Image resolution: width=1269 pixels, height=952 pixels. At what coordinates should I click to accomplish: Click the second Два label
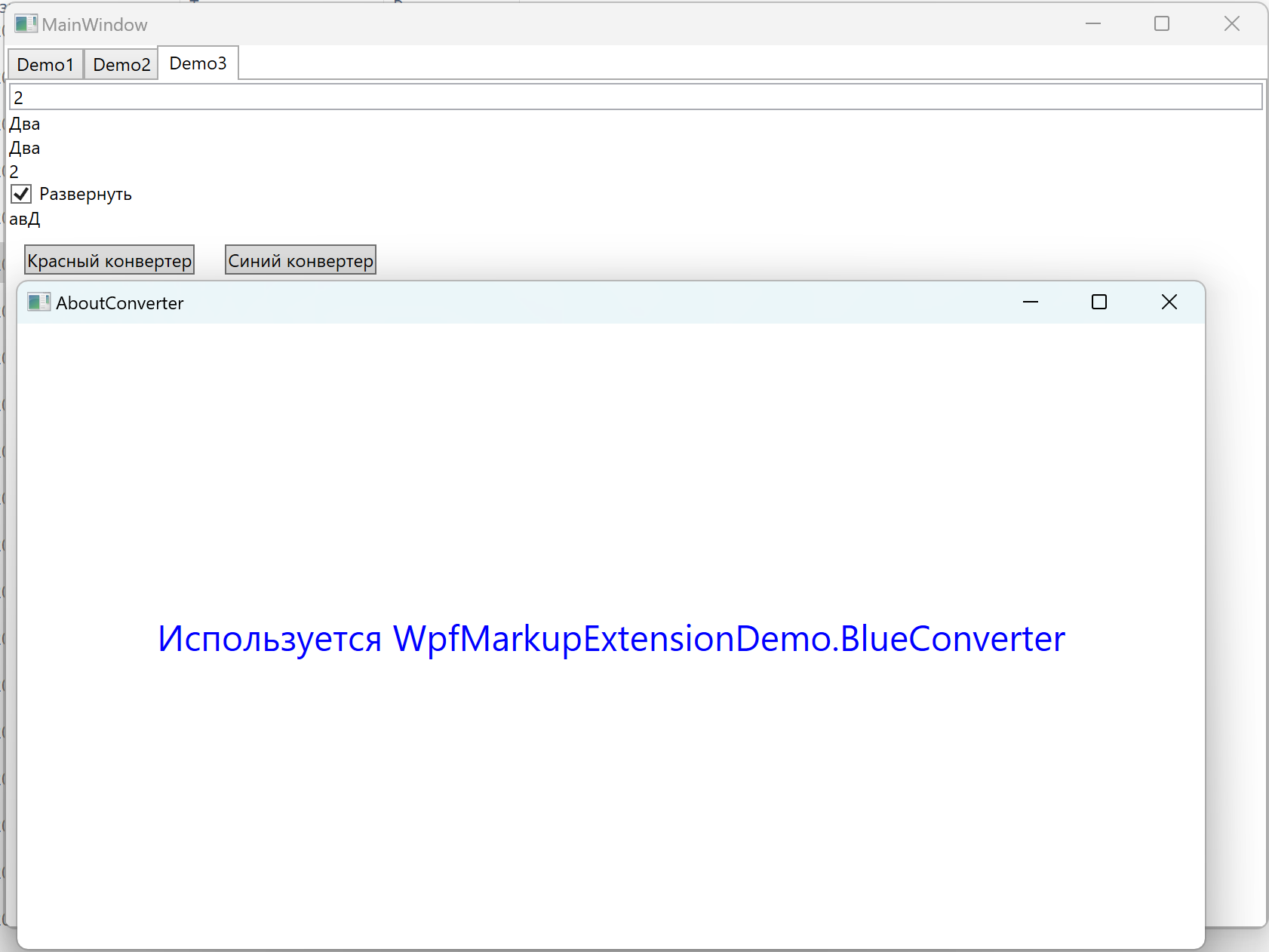25,148
